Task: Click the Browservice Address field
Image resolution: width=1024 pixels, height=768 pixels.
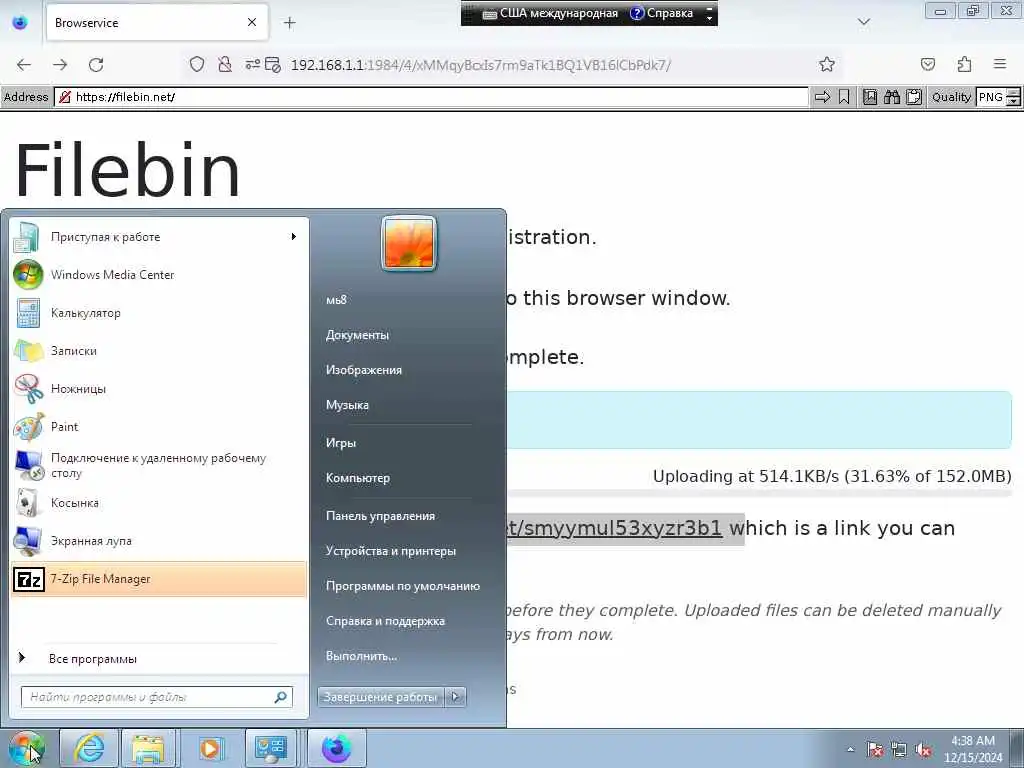Action: point(431,97)
